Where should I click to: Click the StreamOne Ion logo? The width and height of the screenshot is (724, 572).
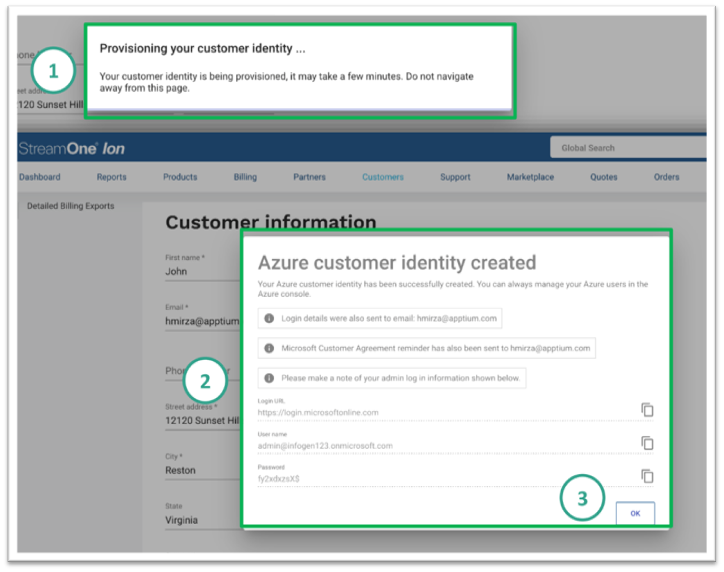71,148
